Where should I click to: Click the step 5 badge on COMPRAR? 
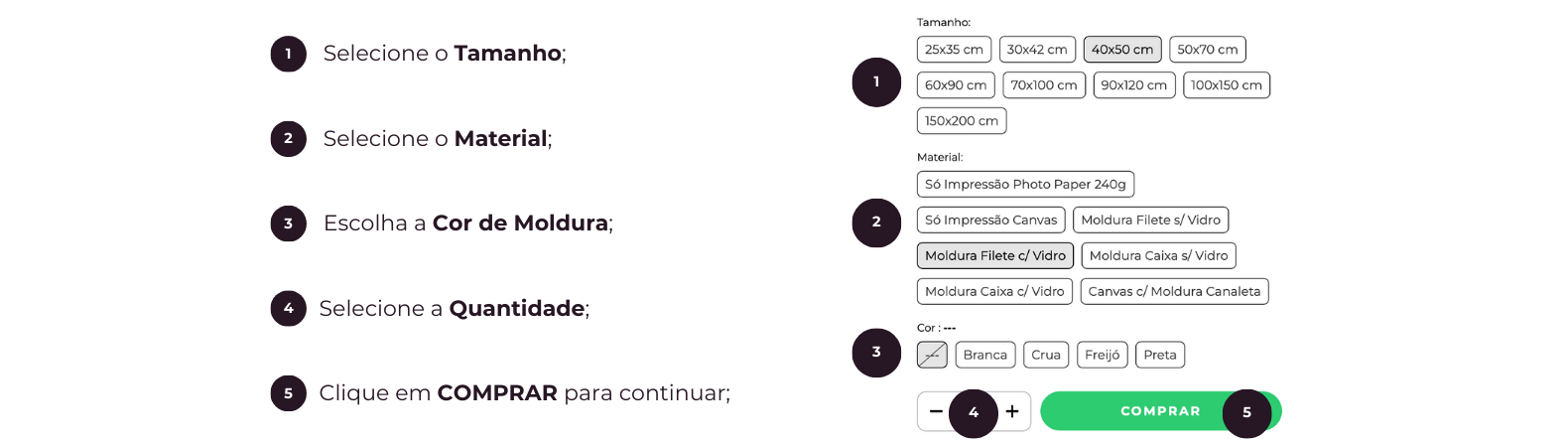pyautogui.click(x=1247, y=413)
